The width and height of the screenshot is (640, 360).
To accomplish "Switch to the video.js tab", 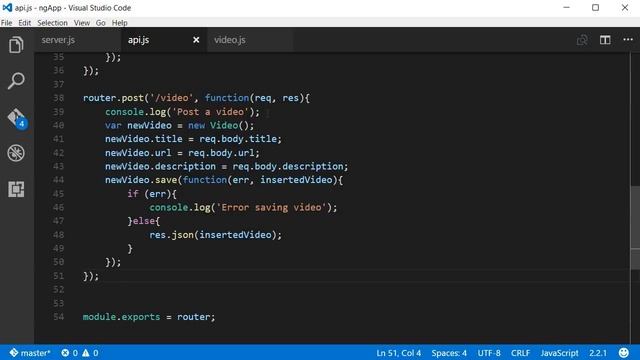I will 229,40.
